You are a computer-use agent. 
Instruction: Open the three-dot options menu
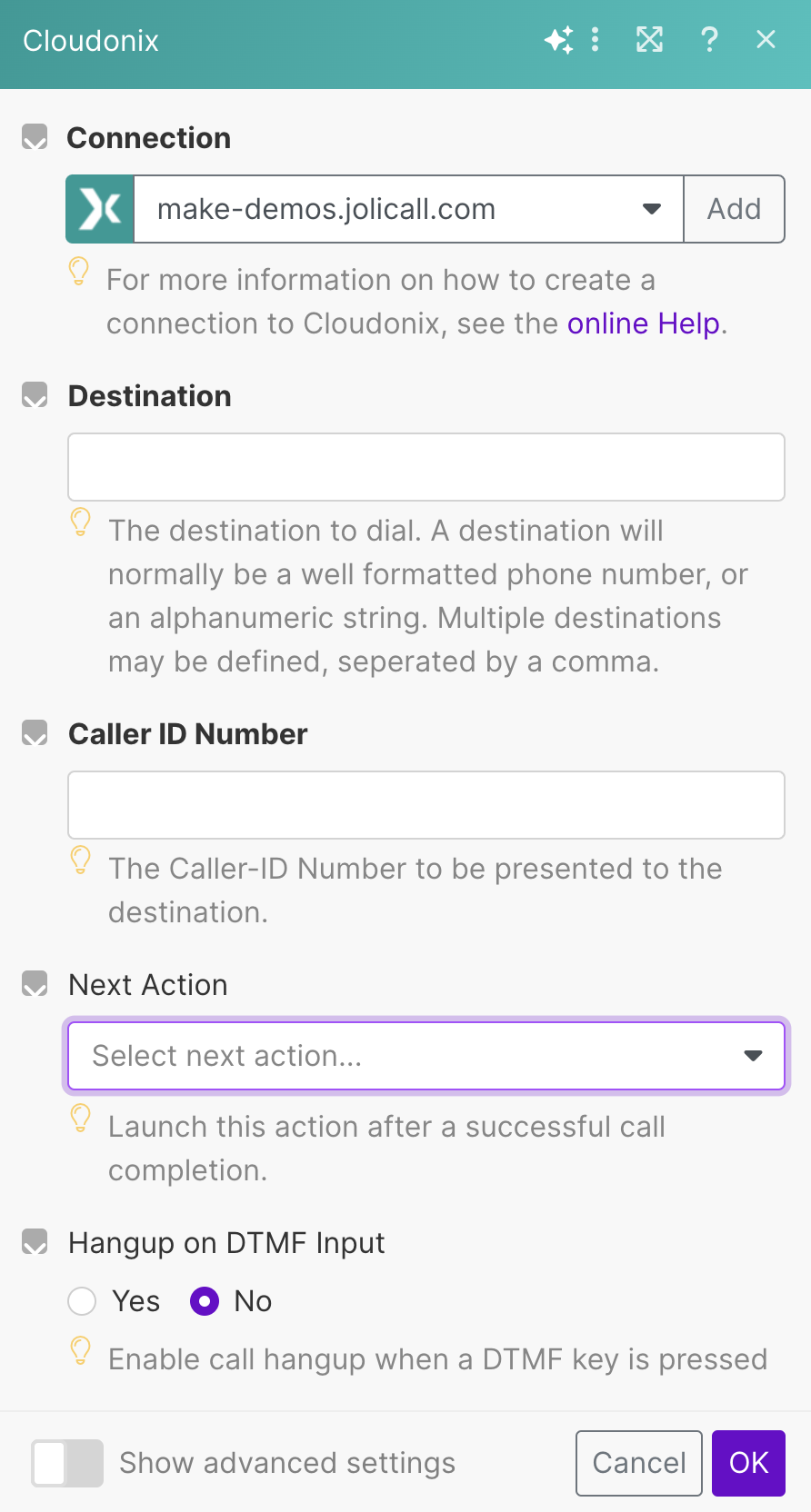595,40
